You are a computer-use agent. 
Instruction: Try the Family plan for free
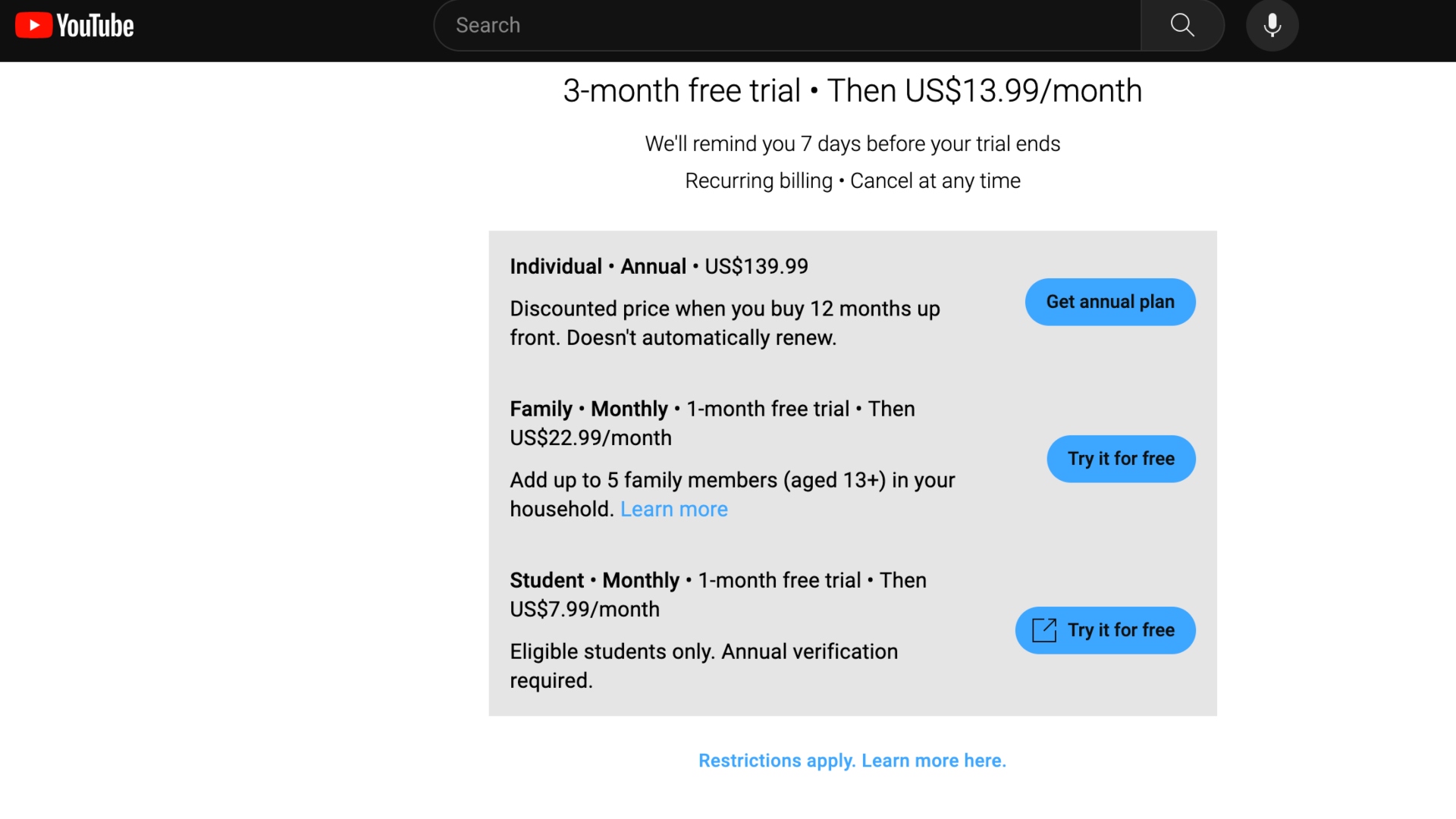point(1121,459)
